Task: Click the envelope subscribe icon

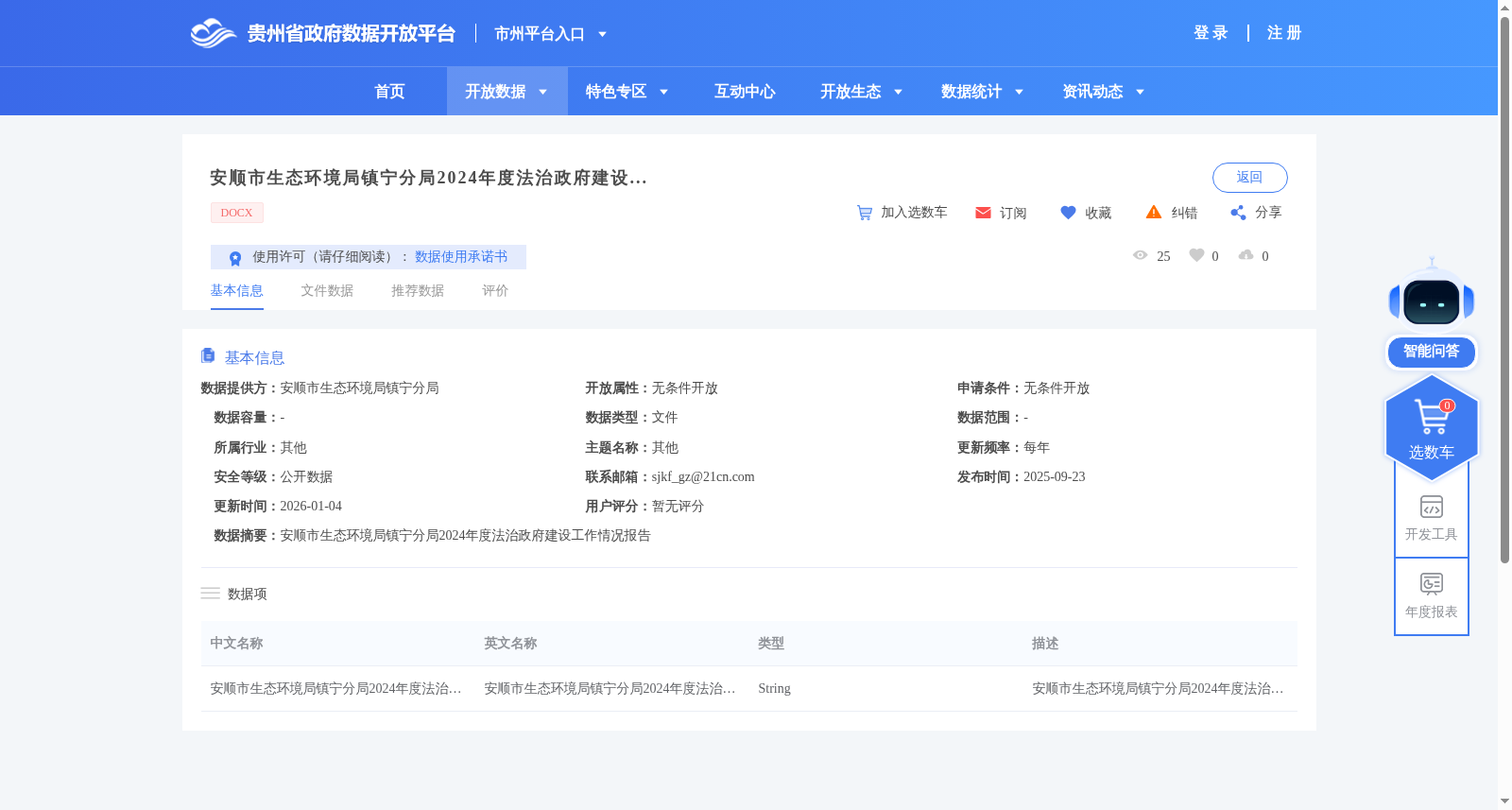Action: tap(983, 213)
